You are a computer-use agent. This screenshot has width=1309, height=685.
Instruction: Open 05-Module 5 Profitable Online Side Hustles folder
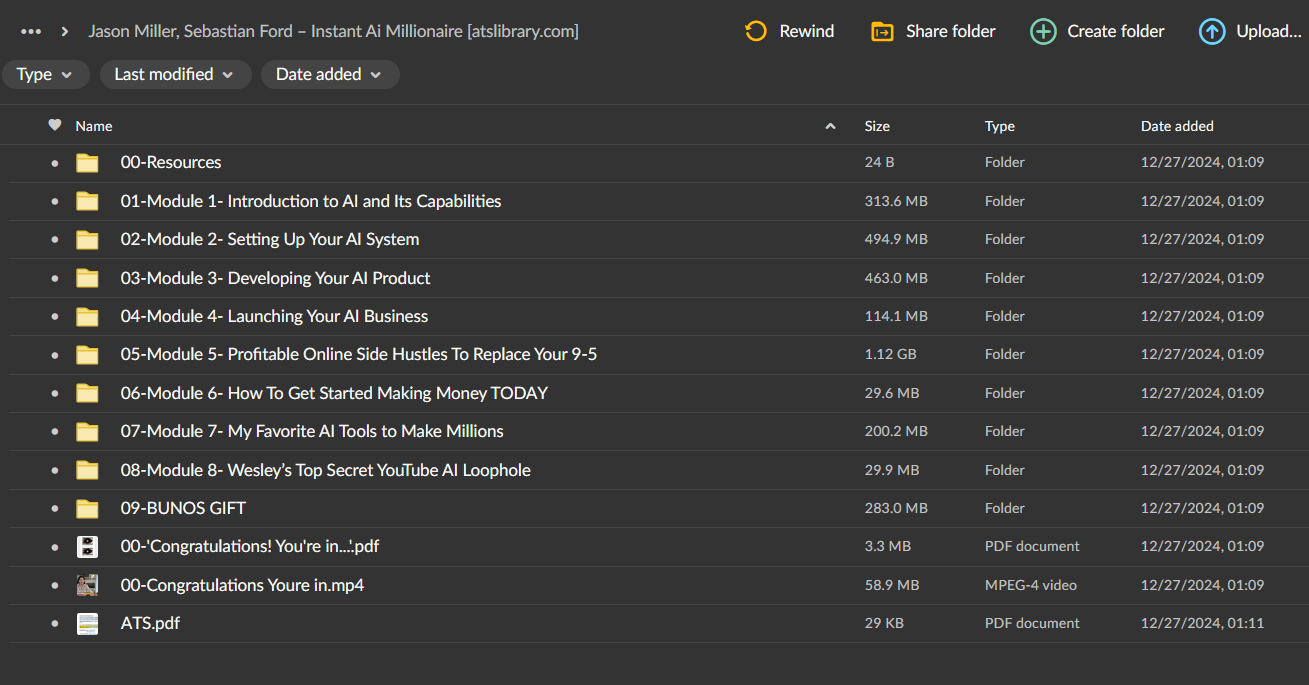(359, 354)
